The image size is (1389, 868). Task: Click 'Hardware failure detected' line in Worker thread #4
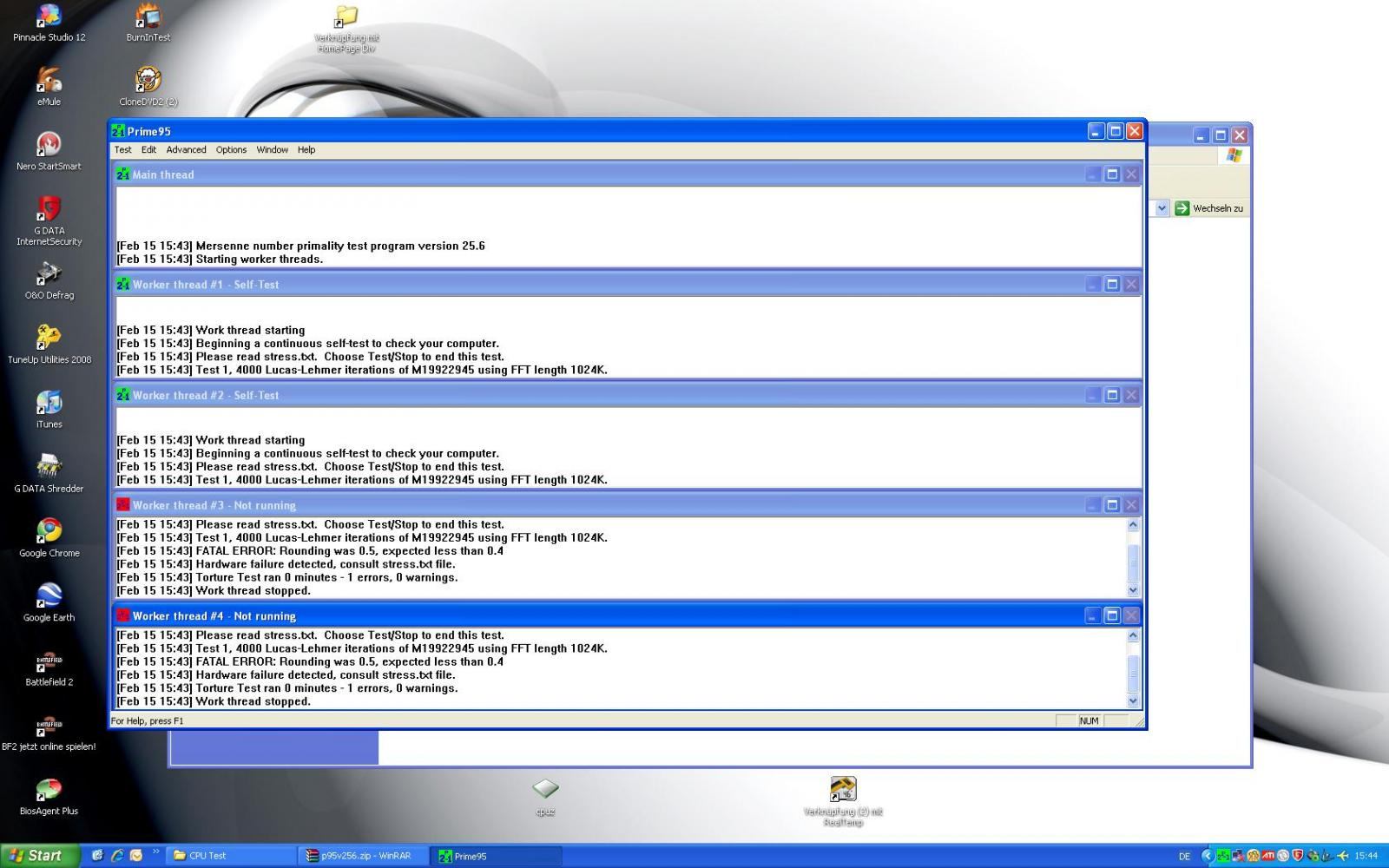[286, 675]
